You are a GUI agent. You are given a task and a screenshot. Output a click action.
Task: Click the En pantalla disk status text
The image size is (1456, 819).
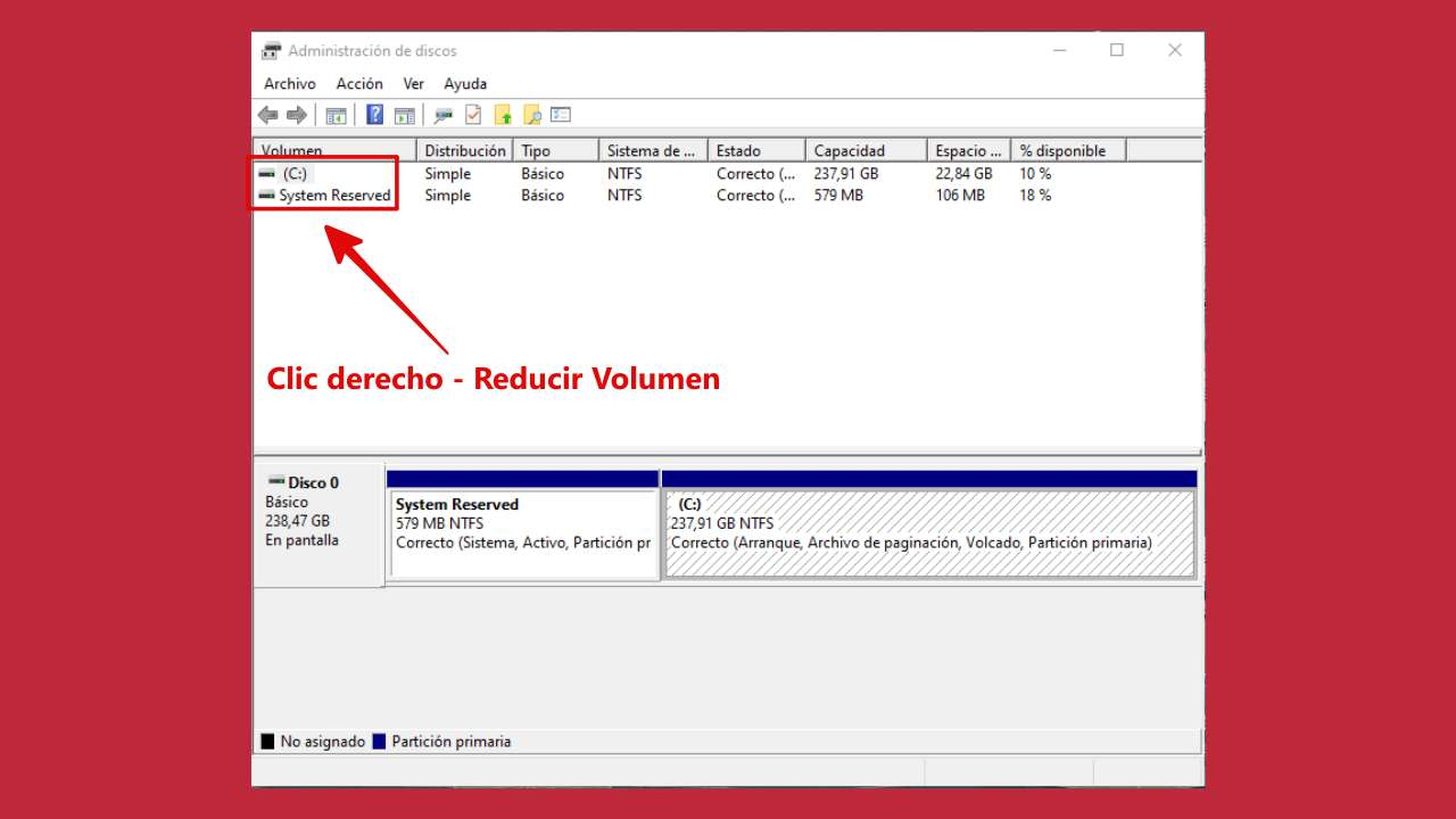(302, 540)
